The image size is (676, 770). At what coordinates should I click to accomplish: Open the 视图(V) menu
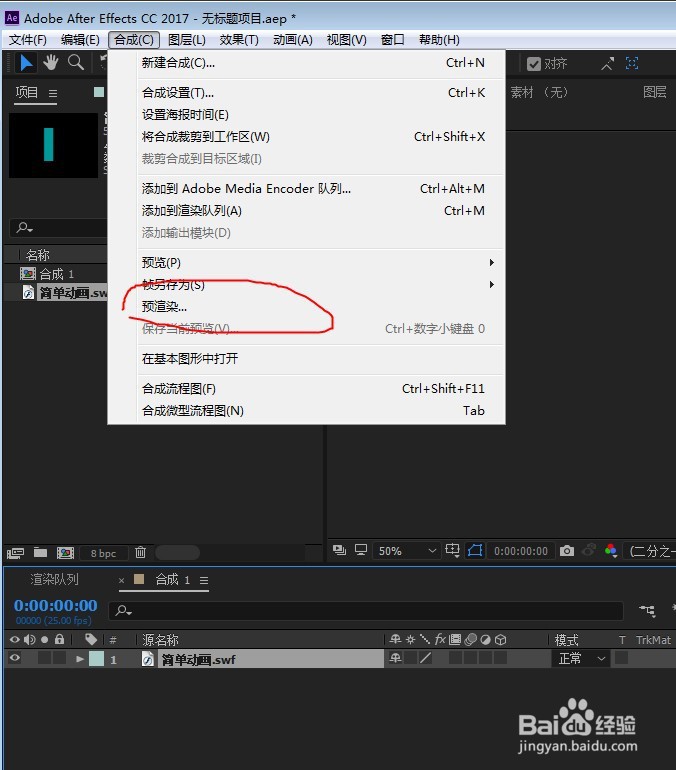tap(347, 40)
